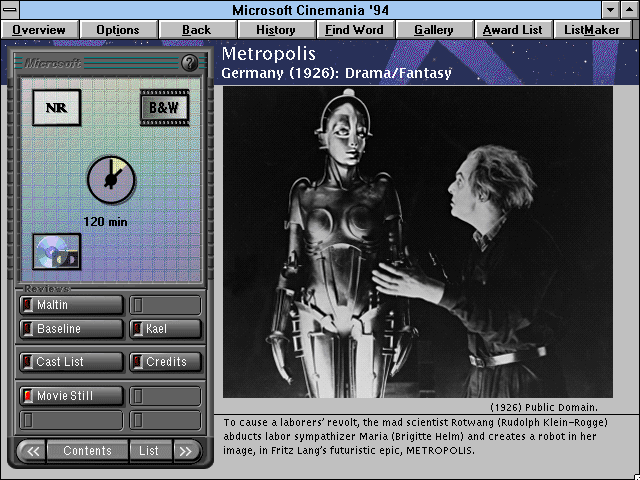
Task: Click the B&W film strip icon
Action: coord(164,108)
